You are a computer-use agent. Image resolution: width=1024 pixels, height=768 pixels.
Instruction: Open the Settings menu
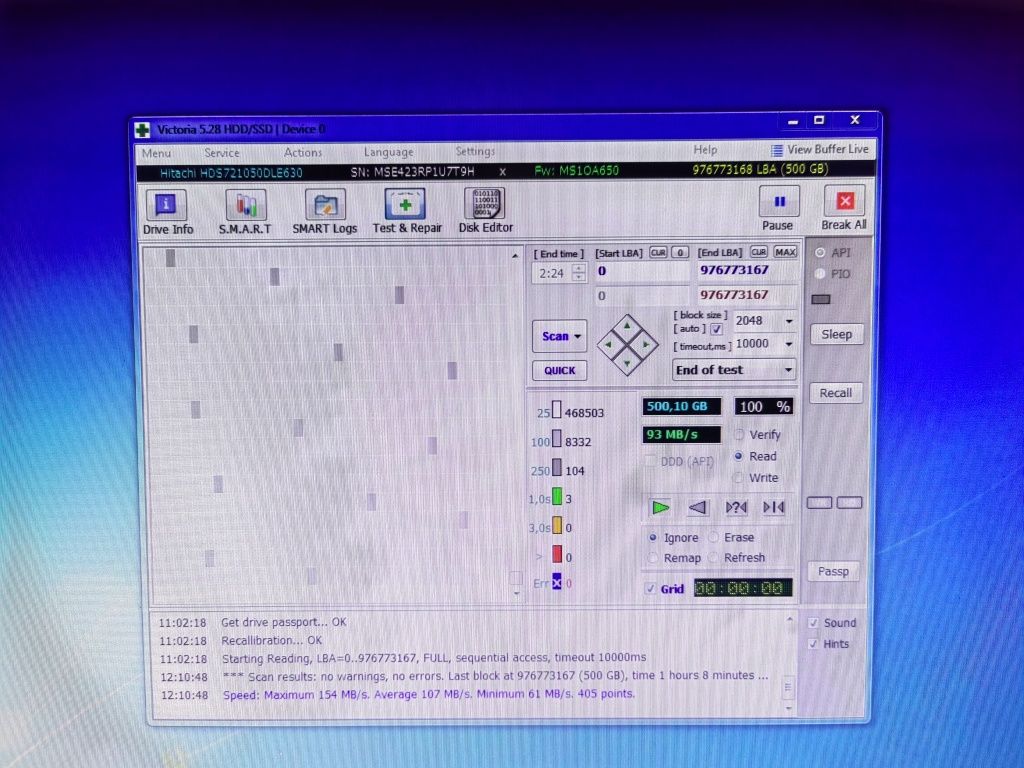tap(475, 152)
